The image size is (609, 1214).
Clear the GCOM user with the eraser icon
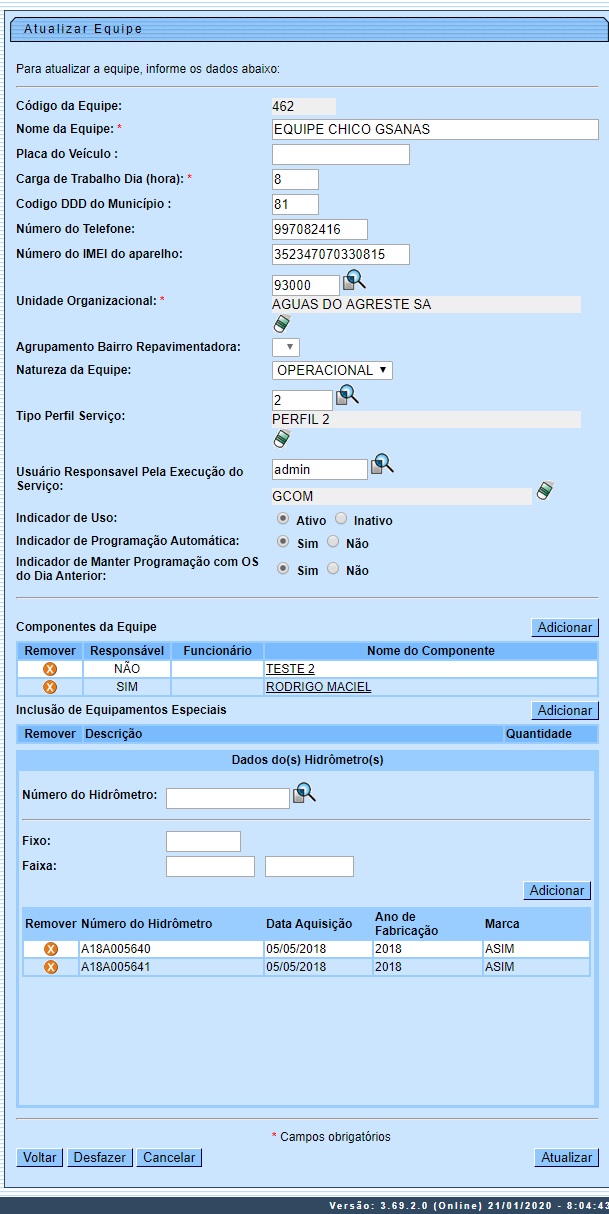(x=544, y=490)
